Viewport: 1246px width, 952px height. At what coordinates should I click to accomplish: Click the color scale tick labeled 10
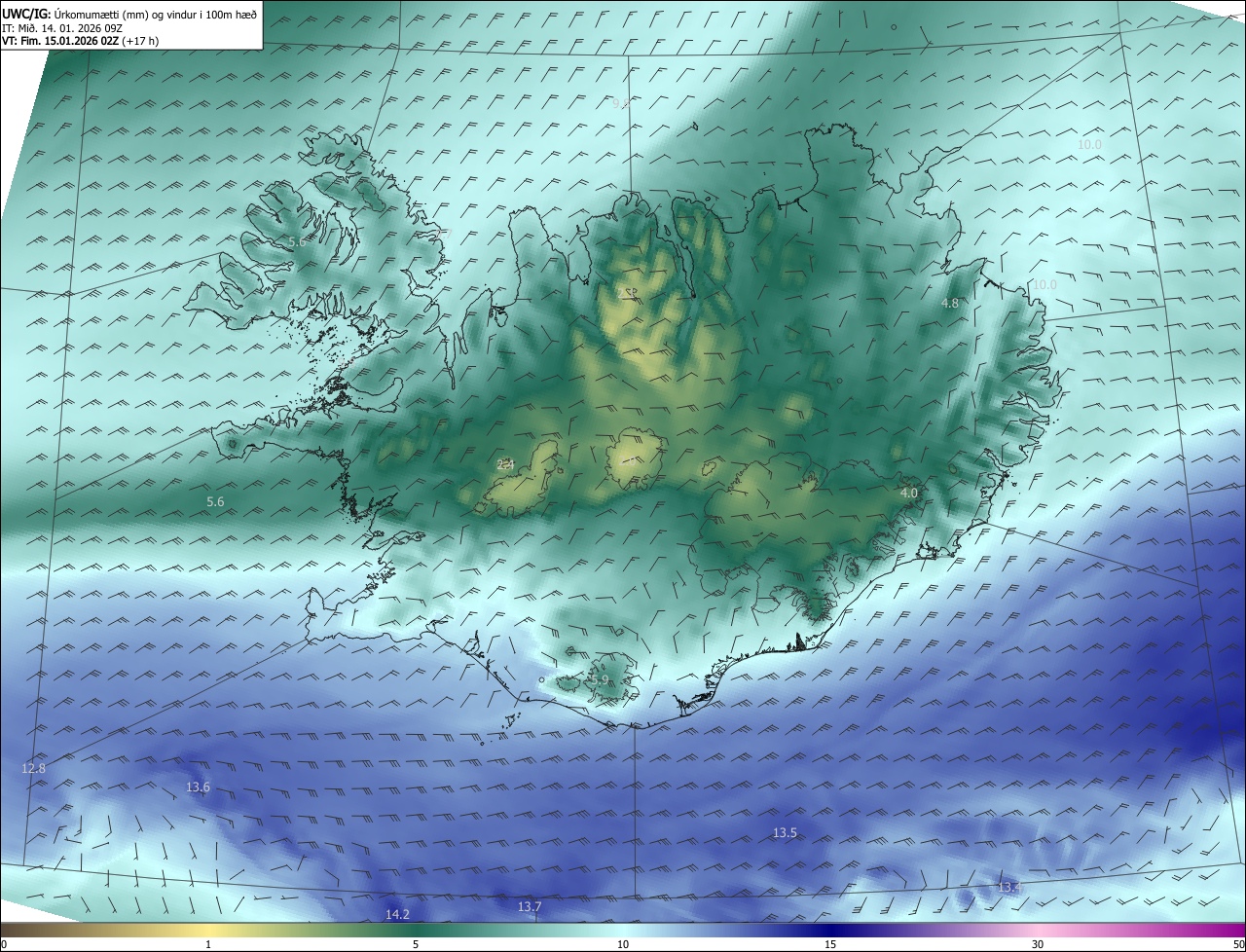pyautogui.click(x=623, y=945)
